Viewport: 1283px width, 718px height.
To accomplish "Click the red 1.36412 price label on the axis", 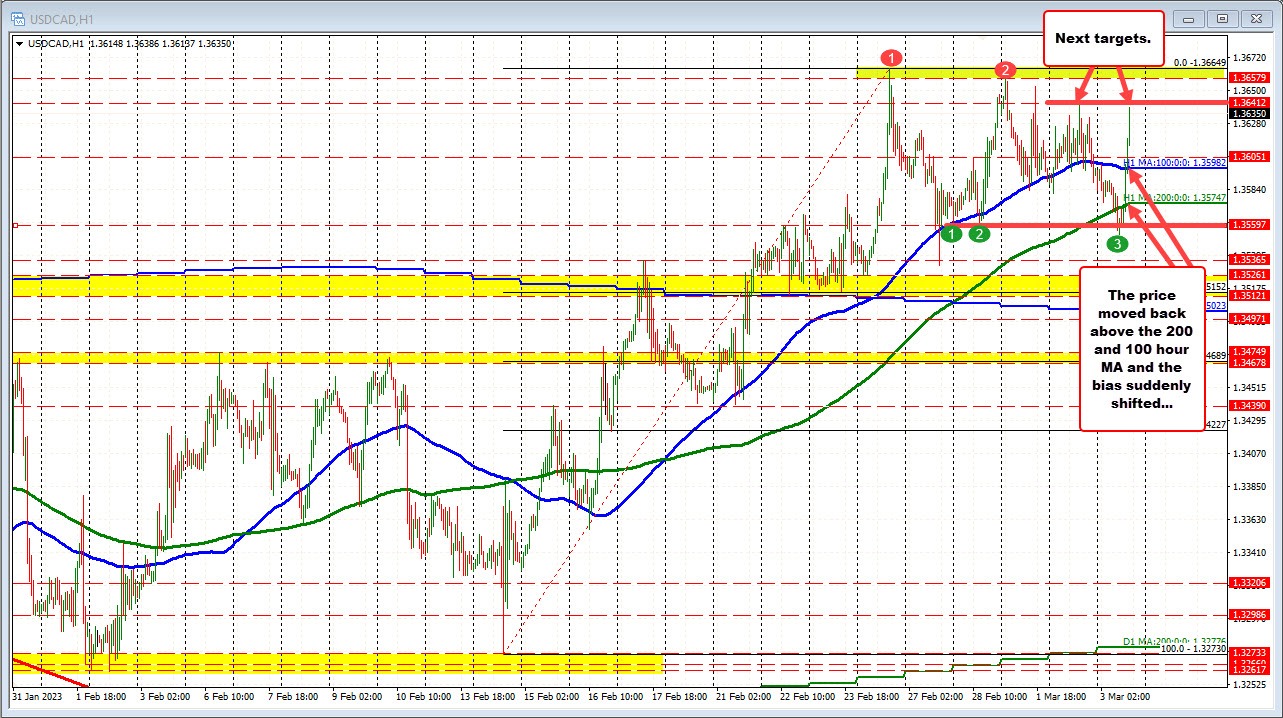I will pyautogui.click(x=1248, y=101).
